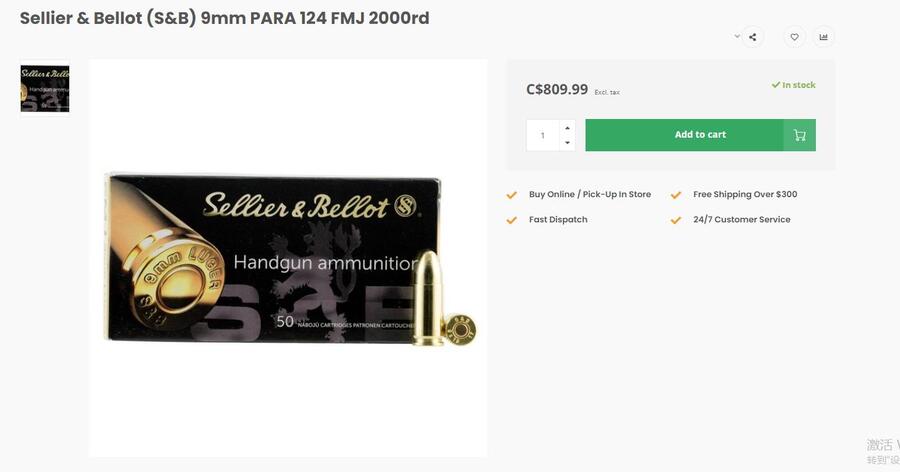
Task: Click the quantity input field
Action: pos(542,136)
